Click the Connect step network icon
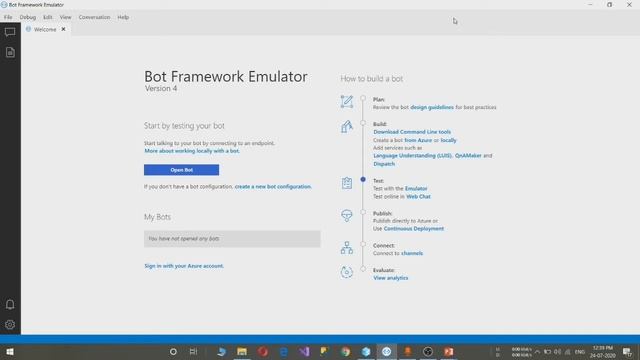Image resolution: width=640 pixels, height=360 pixels. (347, 248)
